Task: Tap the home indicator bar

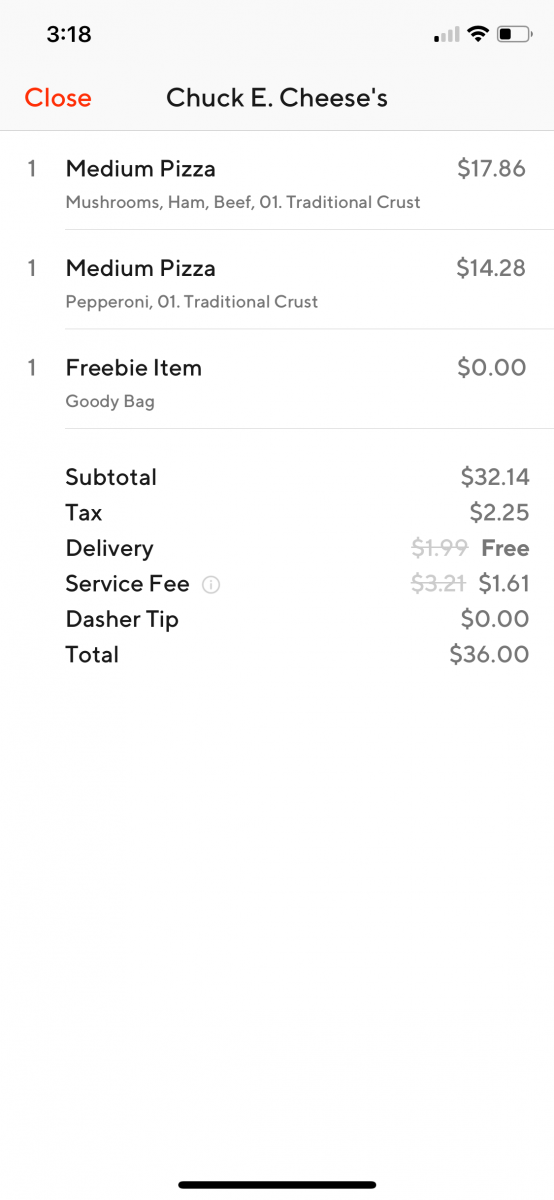Action: click(x=277, y=1185)
